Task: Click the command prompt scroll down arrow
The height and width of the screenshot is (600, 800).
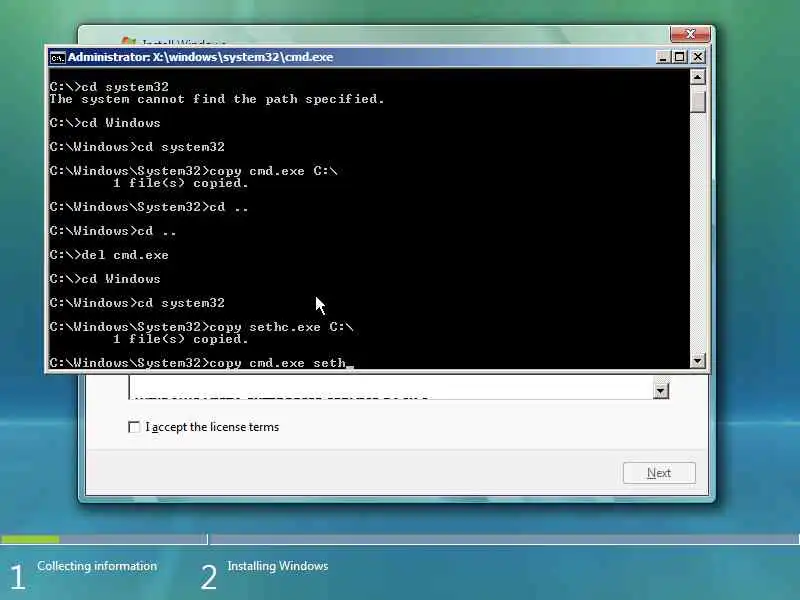Action: (697, 361)
